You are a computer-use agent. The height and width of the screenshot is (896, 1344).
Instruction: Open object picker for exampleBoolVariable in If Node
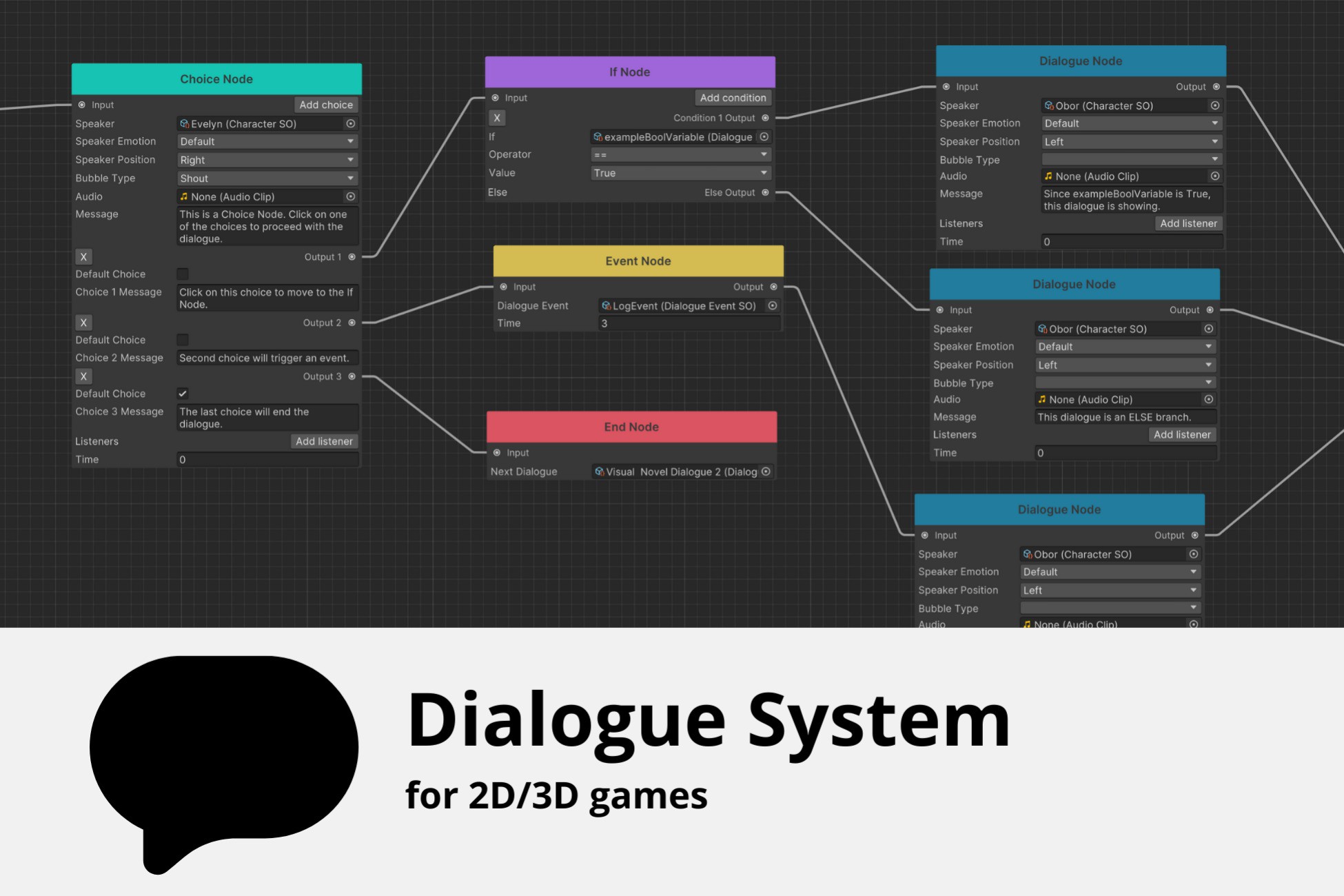tap(764, 136)
